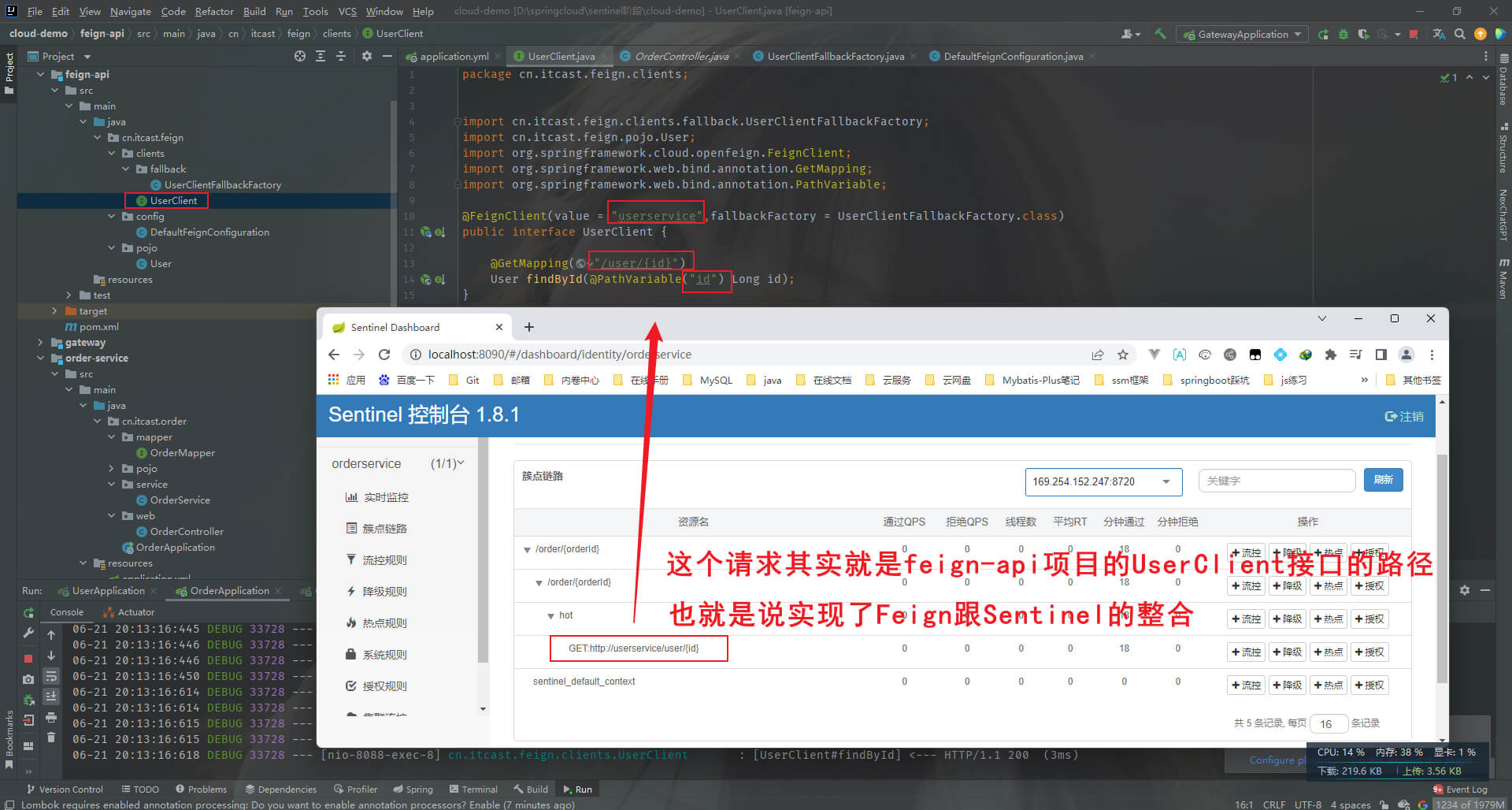Image resolution: width=1512 pixels, height=810 pixels.
Task: Toggle the Project tool window stripe button
Action: pyautogui.click(x=9, y=72)
